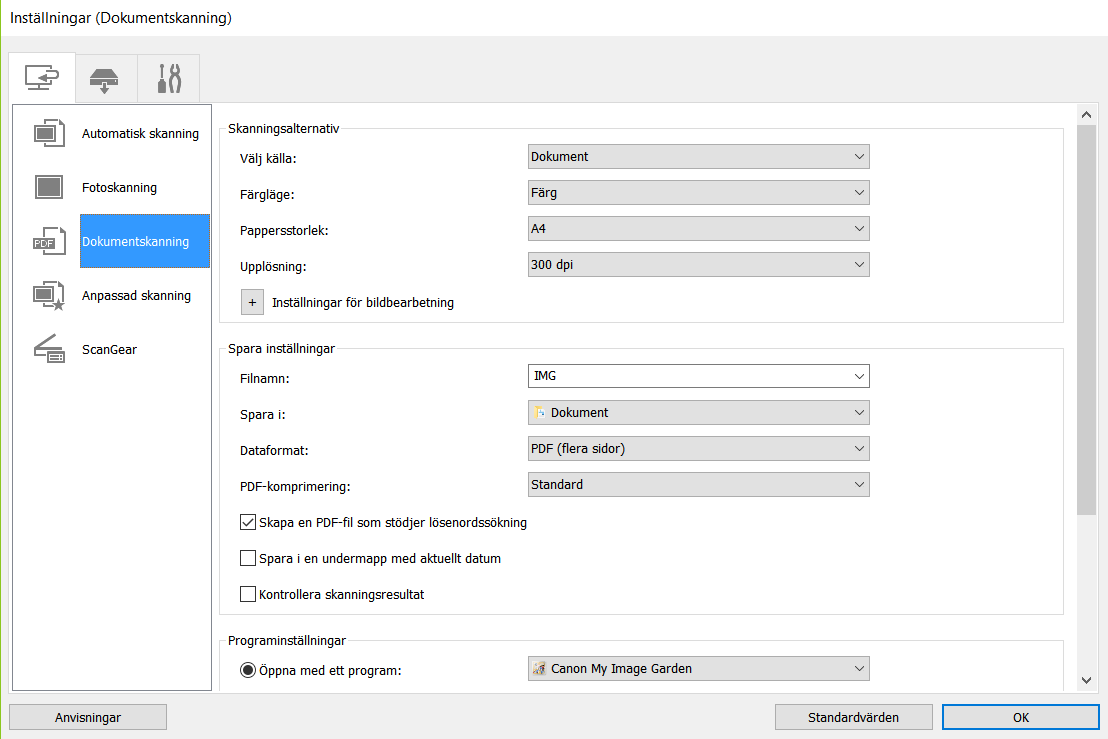Click the Filnamn IMG input field

coord(688,376)
